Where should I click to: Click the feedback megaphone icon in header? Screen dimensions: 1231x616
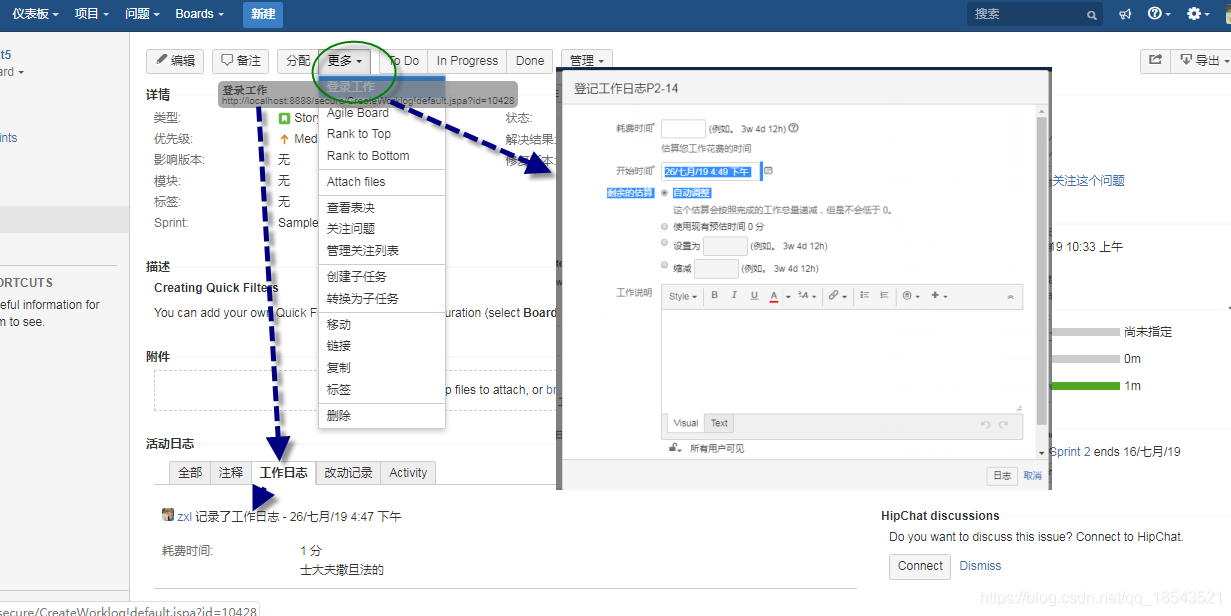coord(1125,14)
